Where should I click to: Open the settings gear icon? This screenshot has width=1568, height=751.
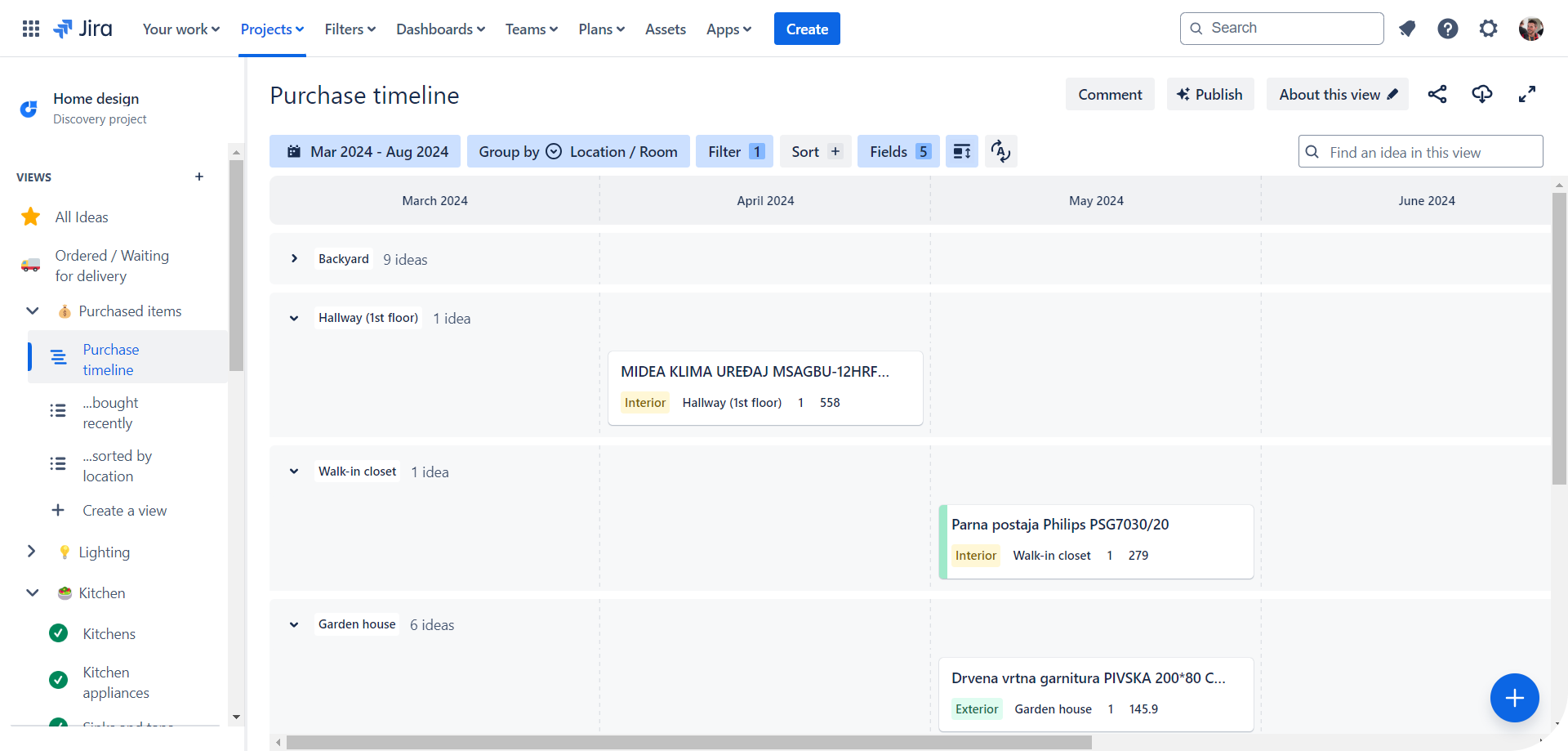1489,29
